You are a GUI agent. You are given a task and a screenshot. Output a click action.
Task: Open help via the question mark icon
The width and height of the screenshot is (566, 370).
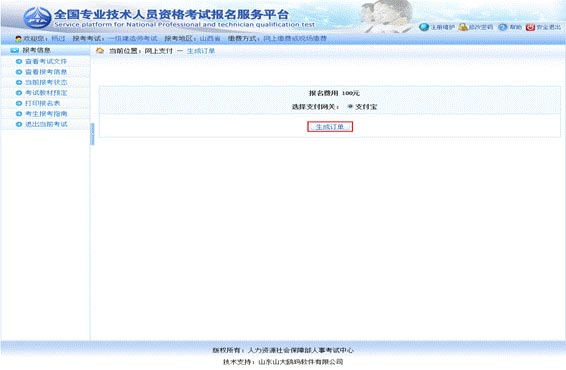502,27
